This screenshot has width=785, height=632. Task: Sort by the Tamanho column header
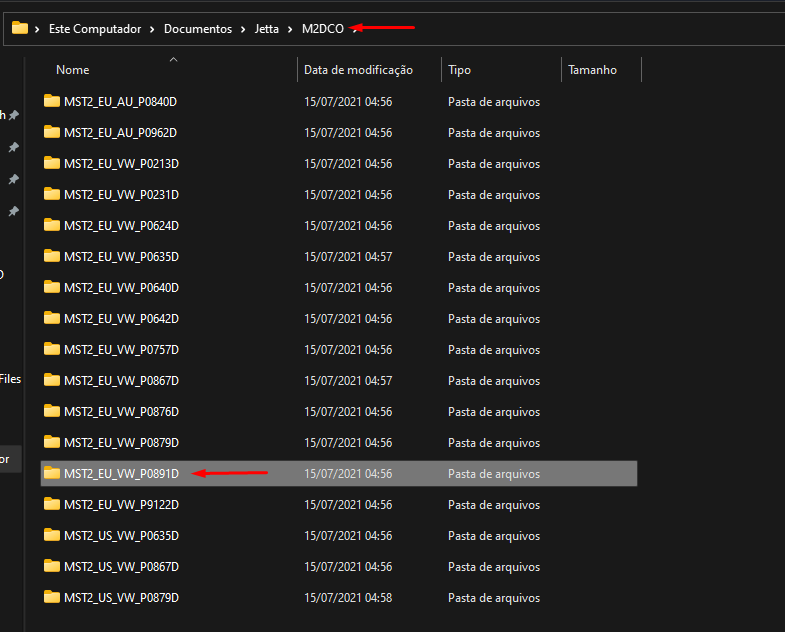[x=592, y=70]
